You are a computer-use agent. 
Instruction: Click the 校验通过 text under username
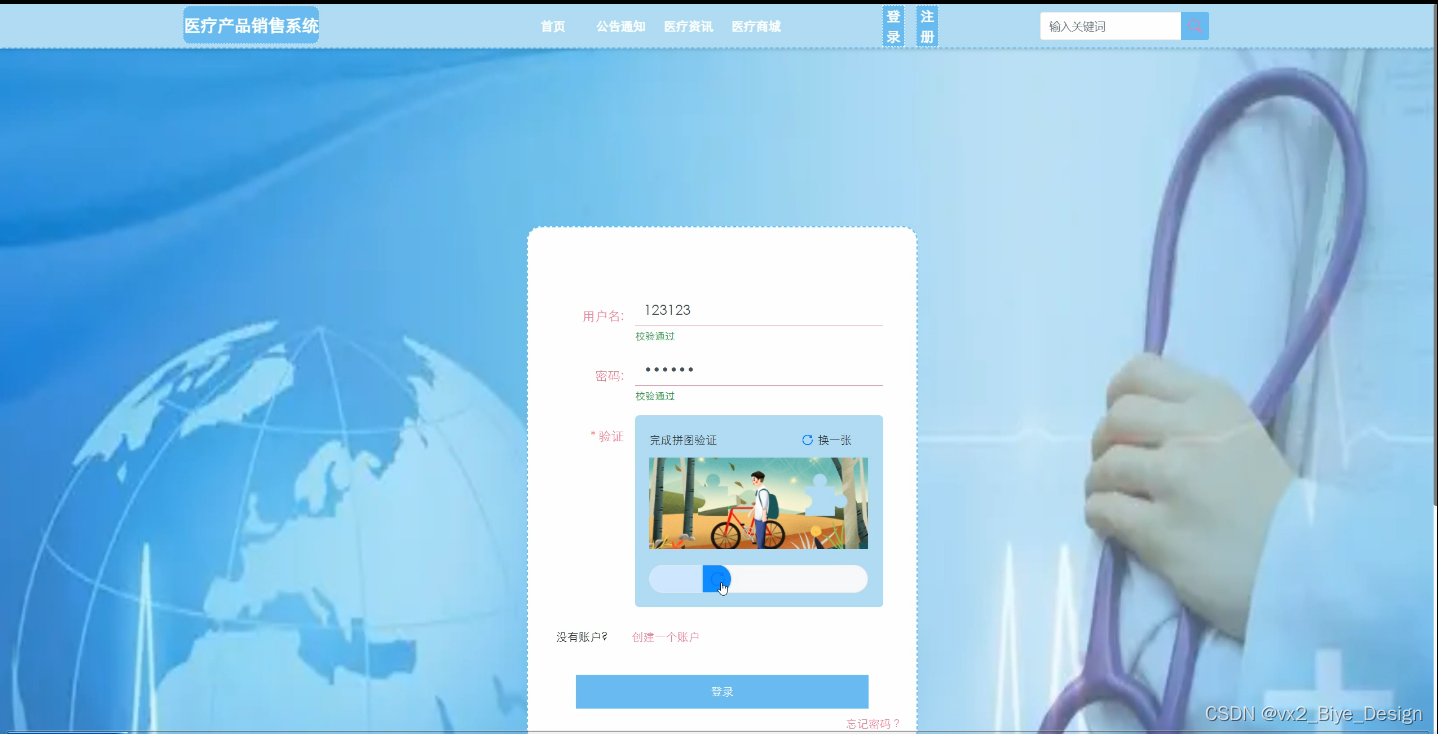pos(655,336)
